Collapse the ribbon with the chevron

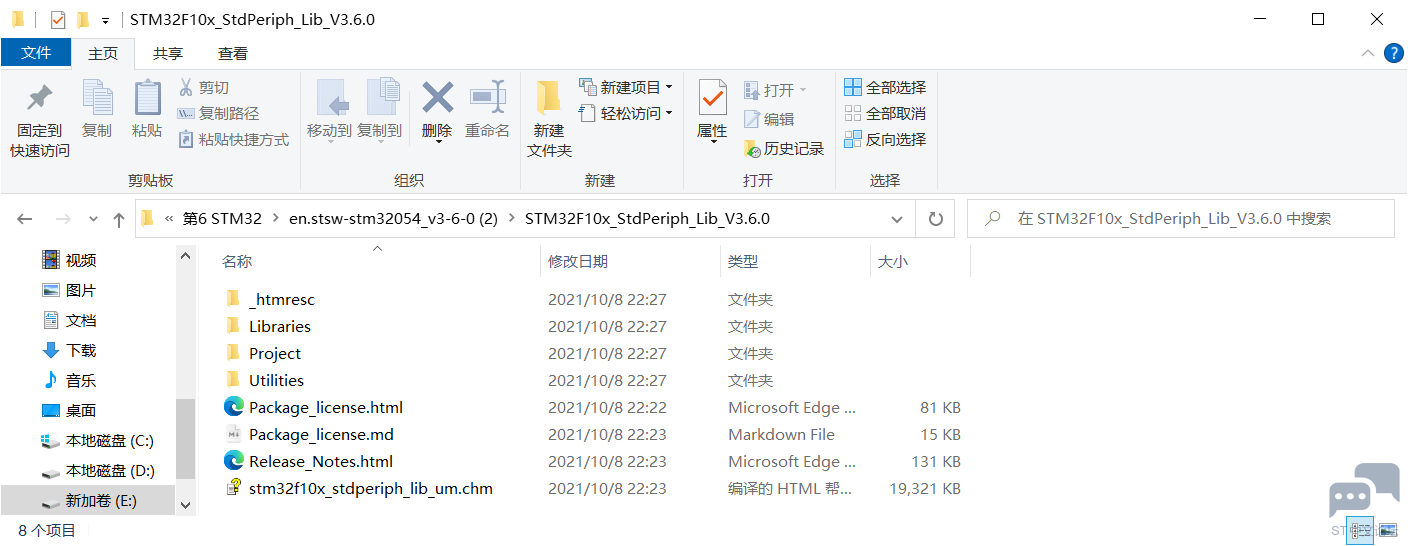point(1368,54)
